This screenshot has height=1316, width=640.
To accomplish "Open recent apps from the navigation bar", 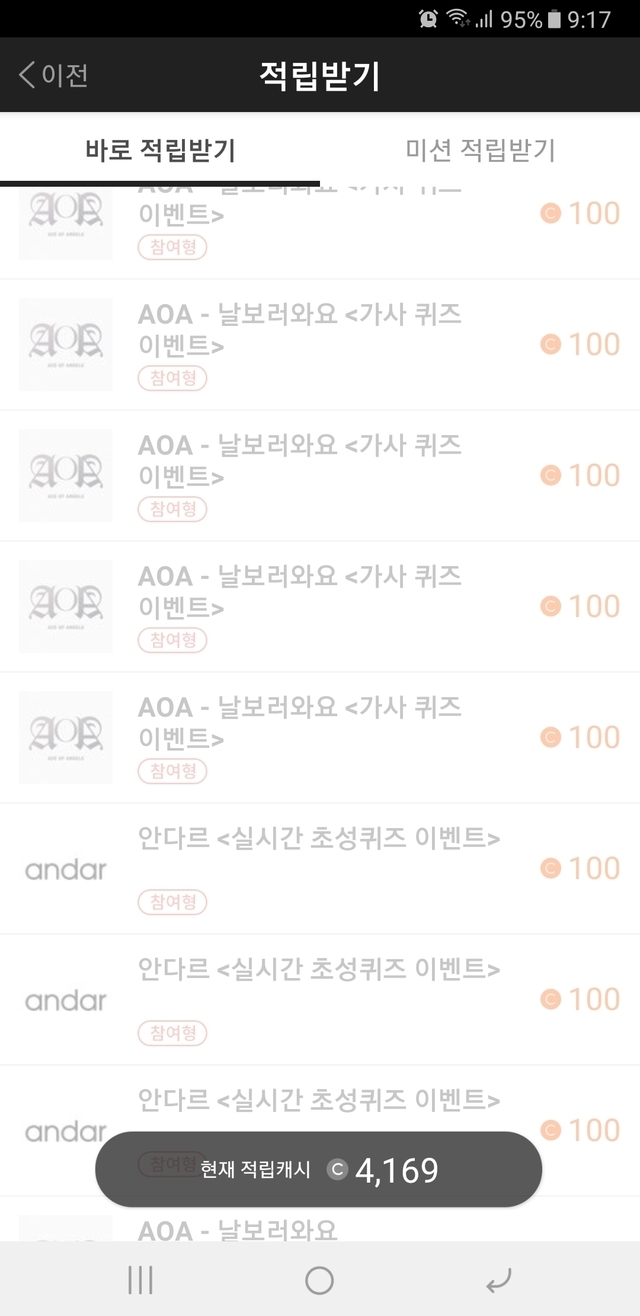I will pyautogui.click(x=140, y=1280).
